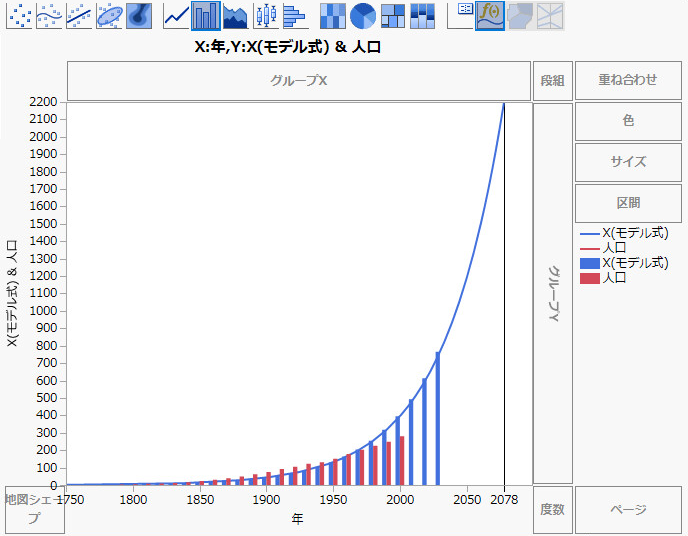Select the Treemap element icon

click(393, 15)
